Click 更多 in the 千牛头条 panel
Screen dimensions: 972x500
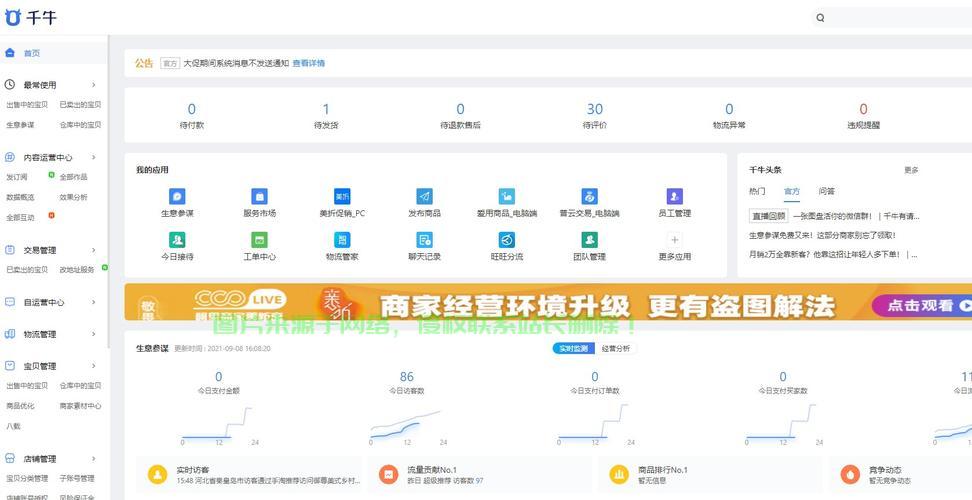(x=911, y=170)
